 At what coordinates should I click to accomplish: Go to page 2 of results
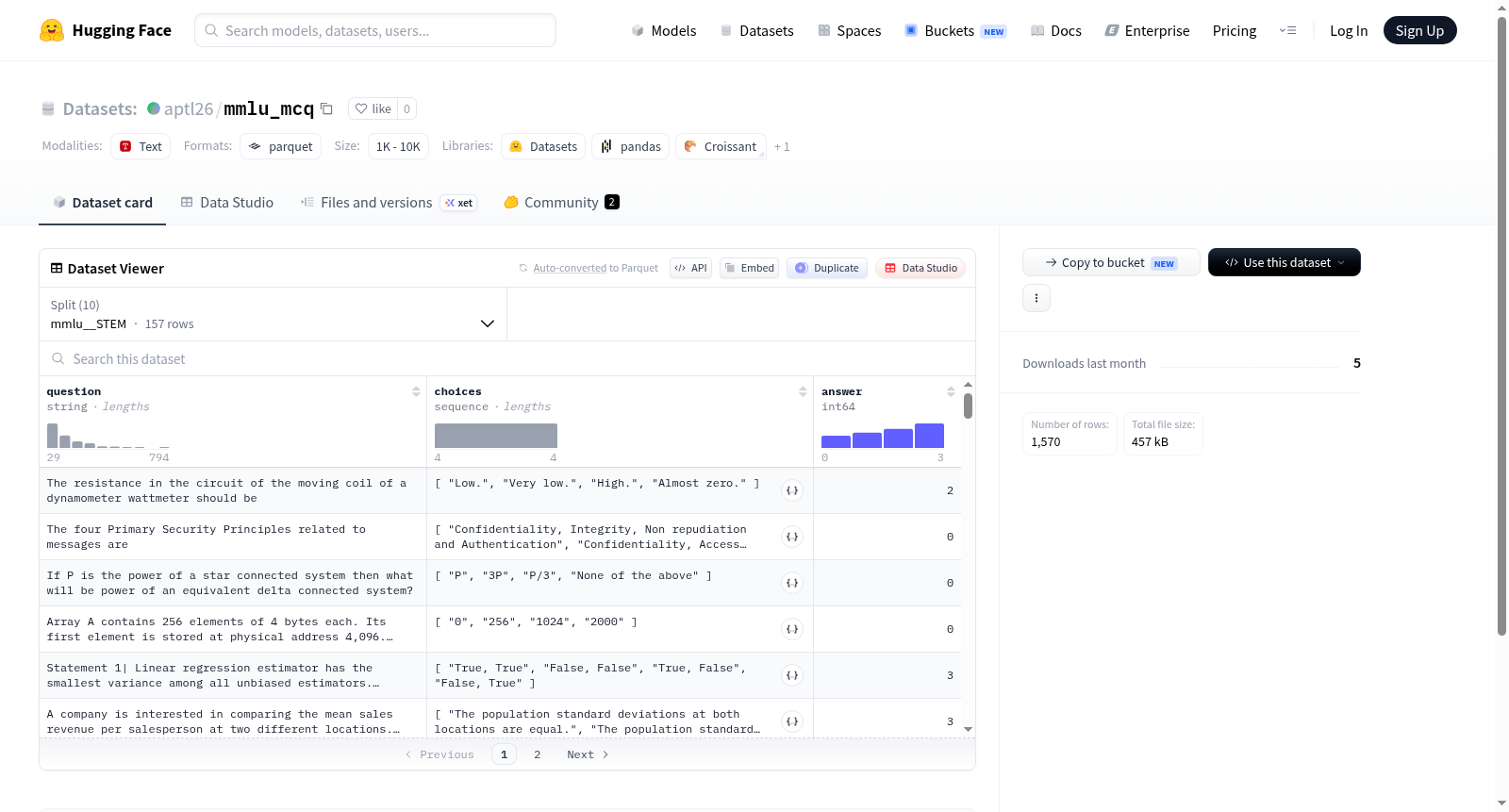[538, 754]
